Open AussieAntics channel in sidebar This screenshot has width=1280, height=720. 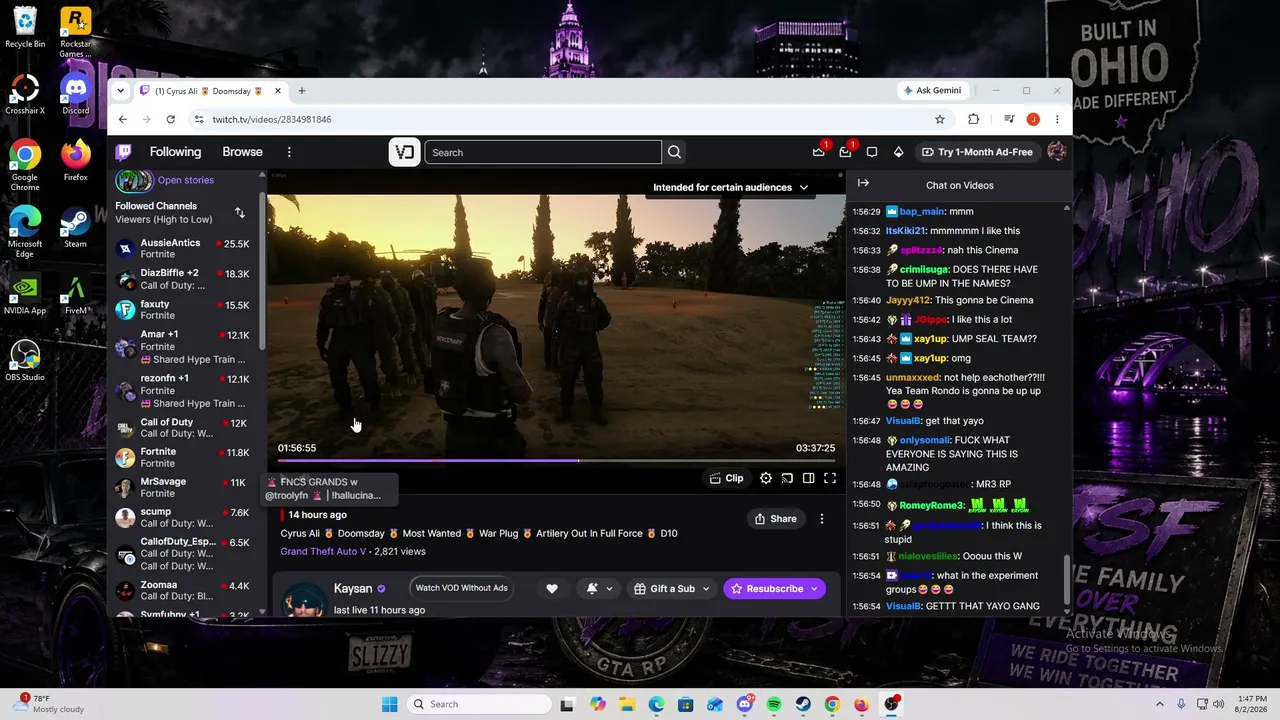(183, 249)
